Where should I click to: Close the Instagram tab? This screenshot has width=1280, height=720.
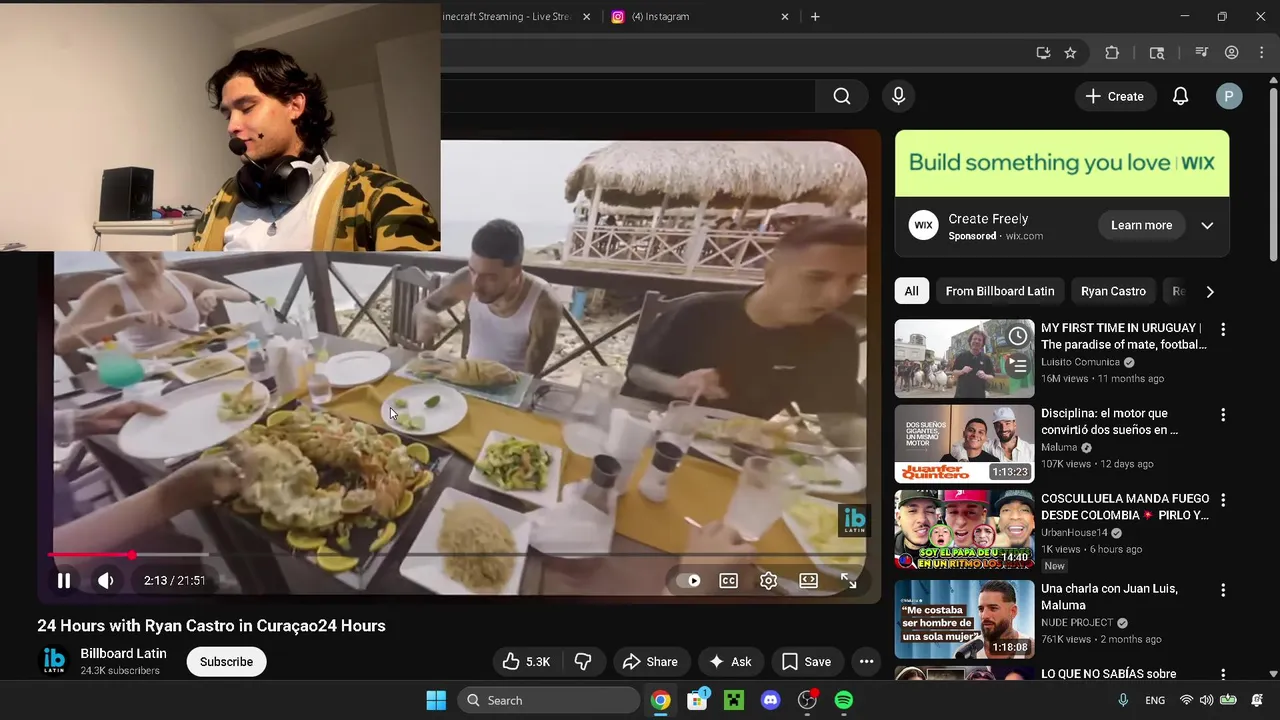coord(784,16)
